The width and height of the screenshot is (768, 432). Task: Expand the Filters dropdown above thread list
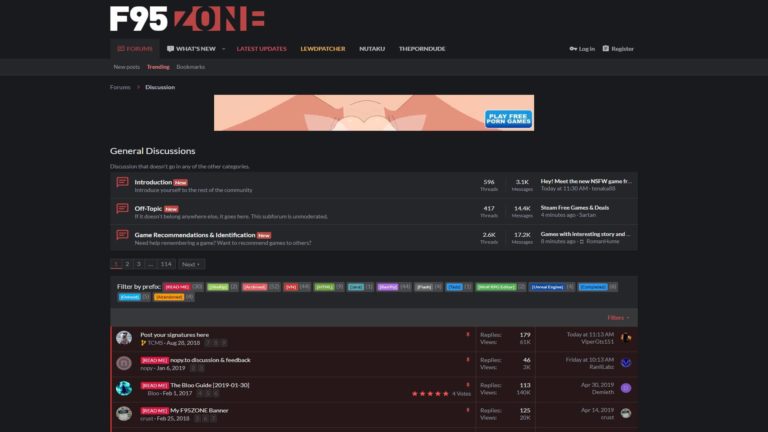click(x=618, y=317)
